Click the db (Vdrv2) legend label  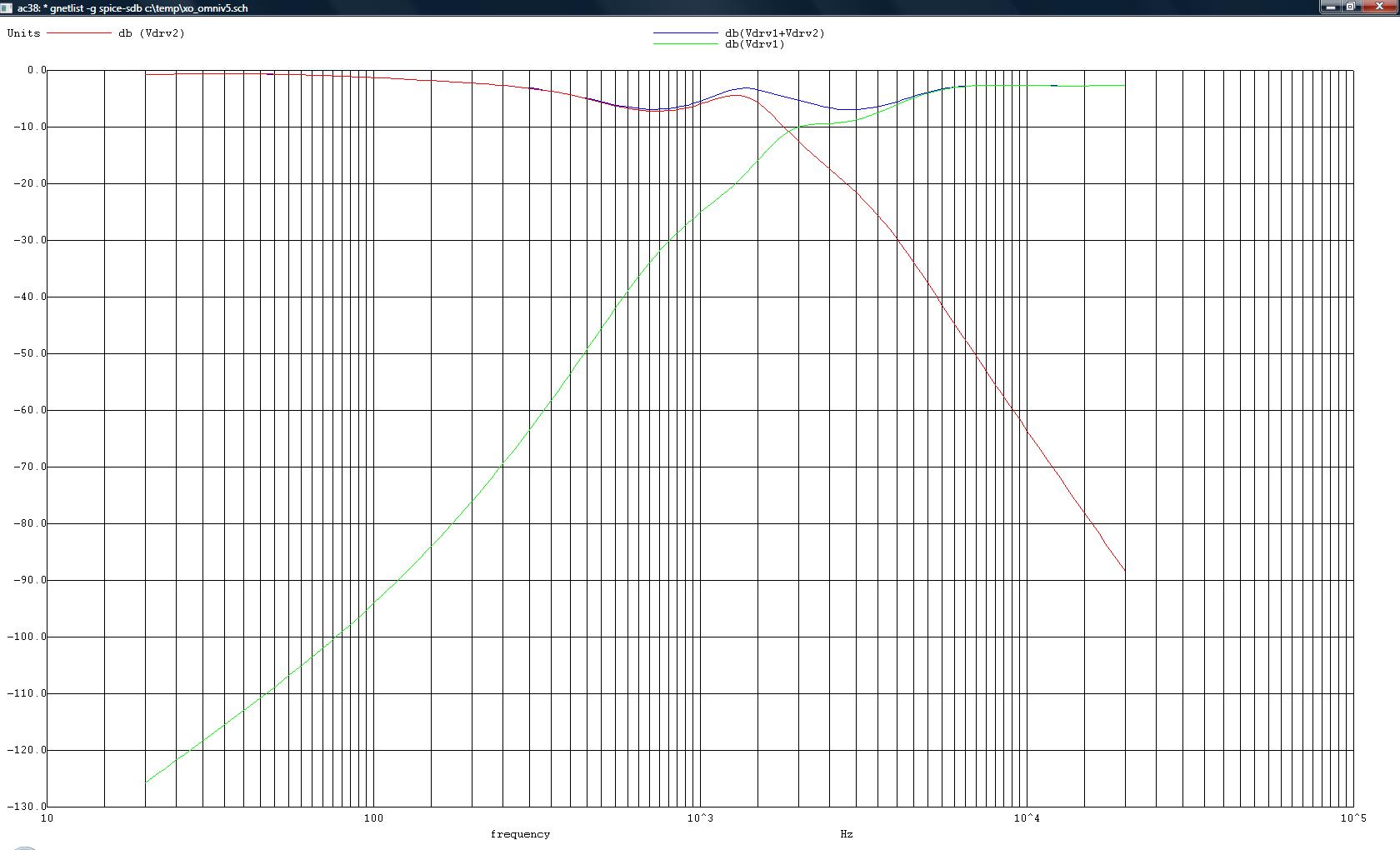click(x=152, y=33)
